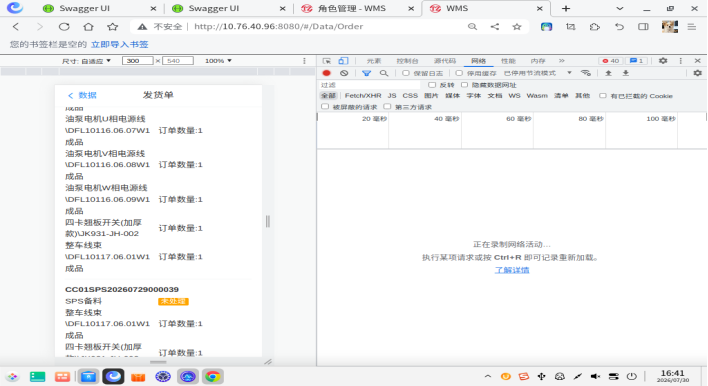Image resolution: width=708 pixels, height=386 pixels.
Task: Click the power icon in system tray
Action: point(632,376)
